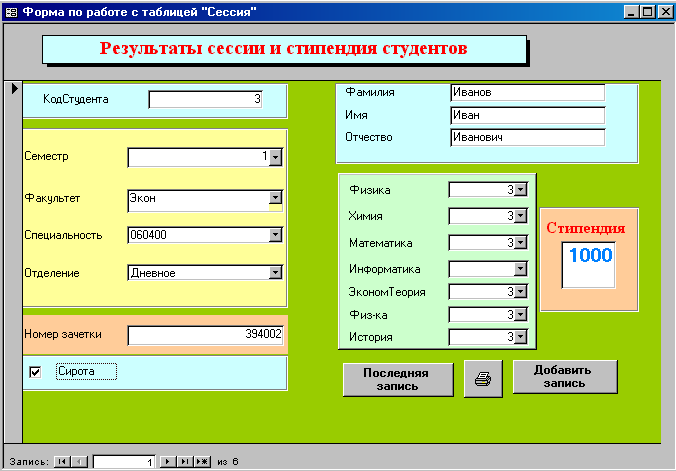Open the Специальность dropdown list
The image size is (676, 471).
point(275,235)
